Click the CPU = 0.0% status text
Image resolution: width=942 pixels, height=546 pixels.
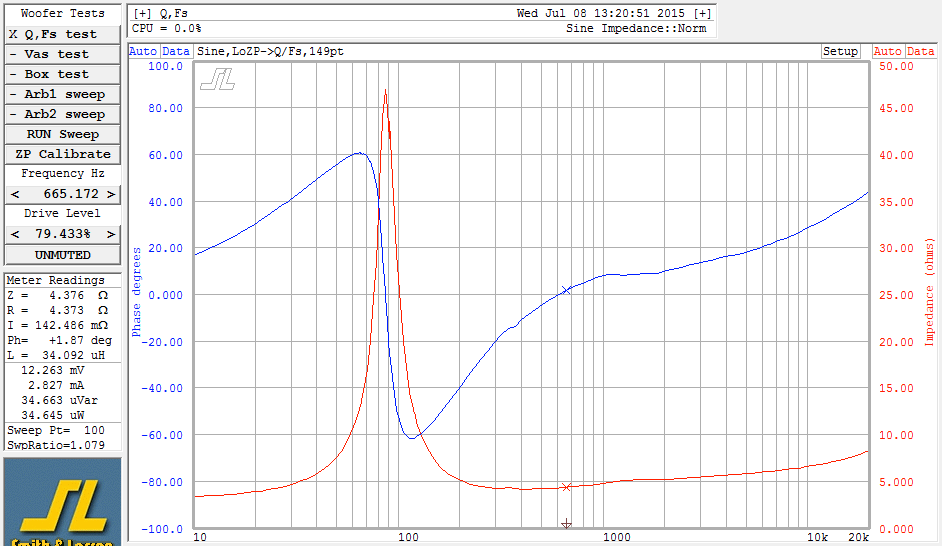pyautogui.click(x=166, y=28)
